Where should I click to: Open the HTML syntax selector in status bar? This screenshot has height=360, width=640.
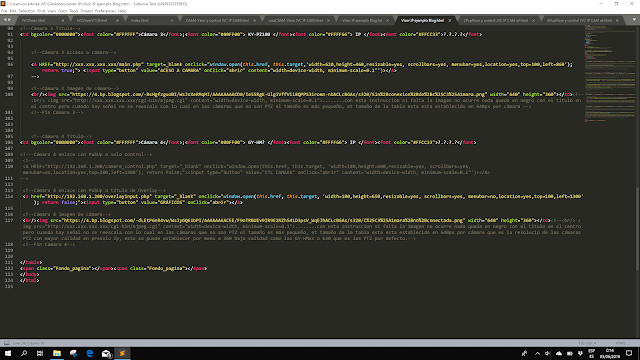[620, 343]
